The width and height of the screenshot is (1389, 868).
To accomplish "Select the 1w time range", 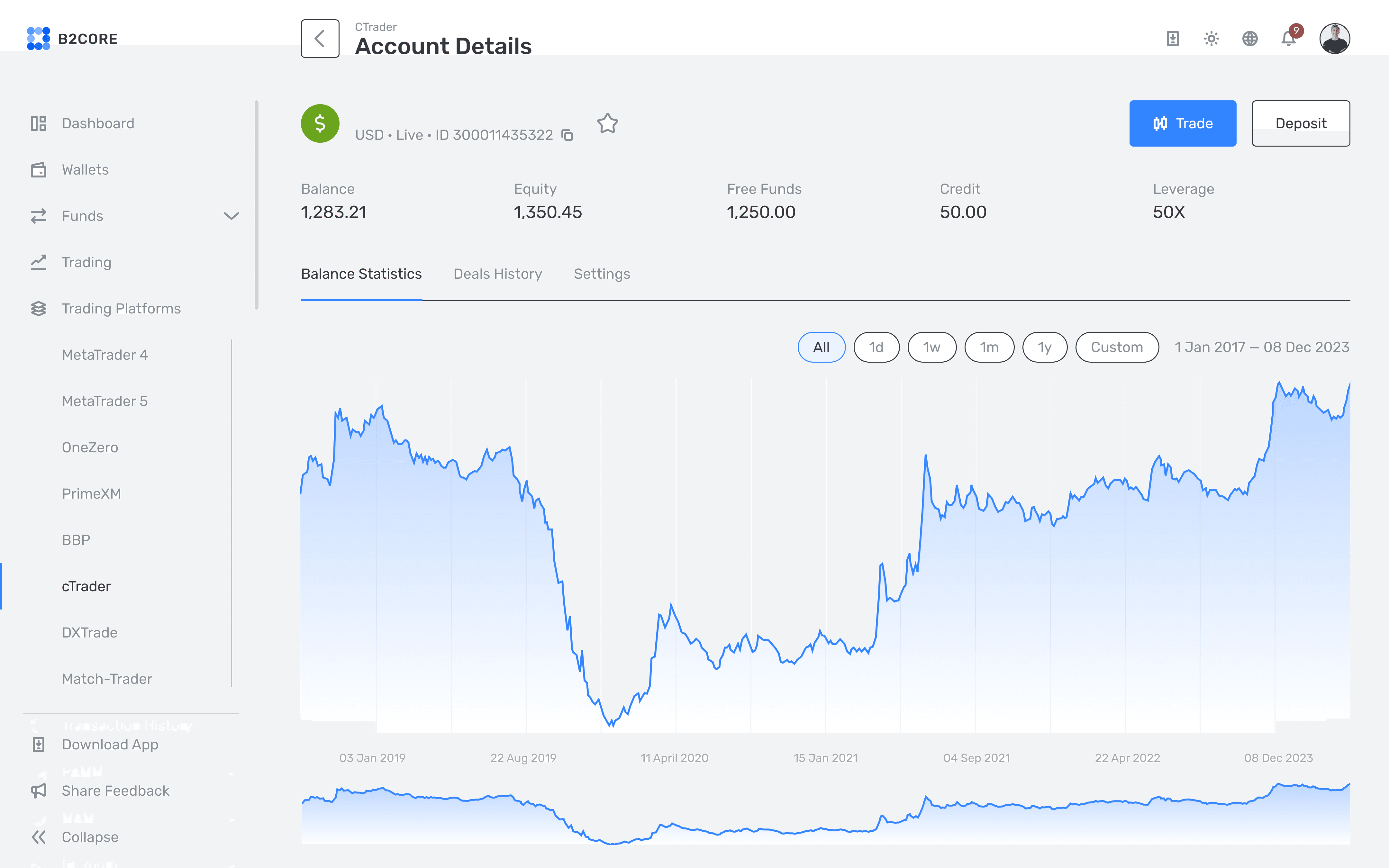I will pos(932,347).
